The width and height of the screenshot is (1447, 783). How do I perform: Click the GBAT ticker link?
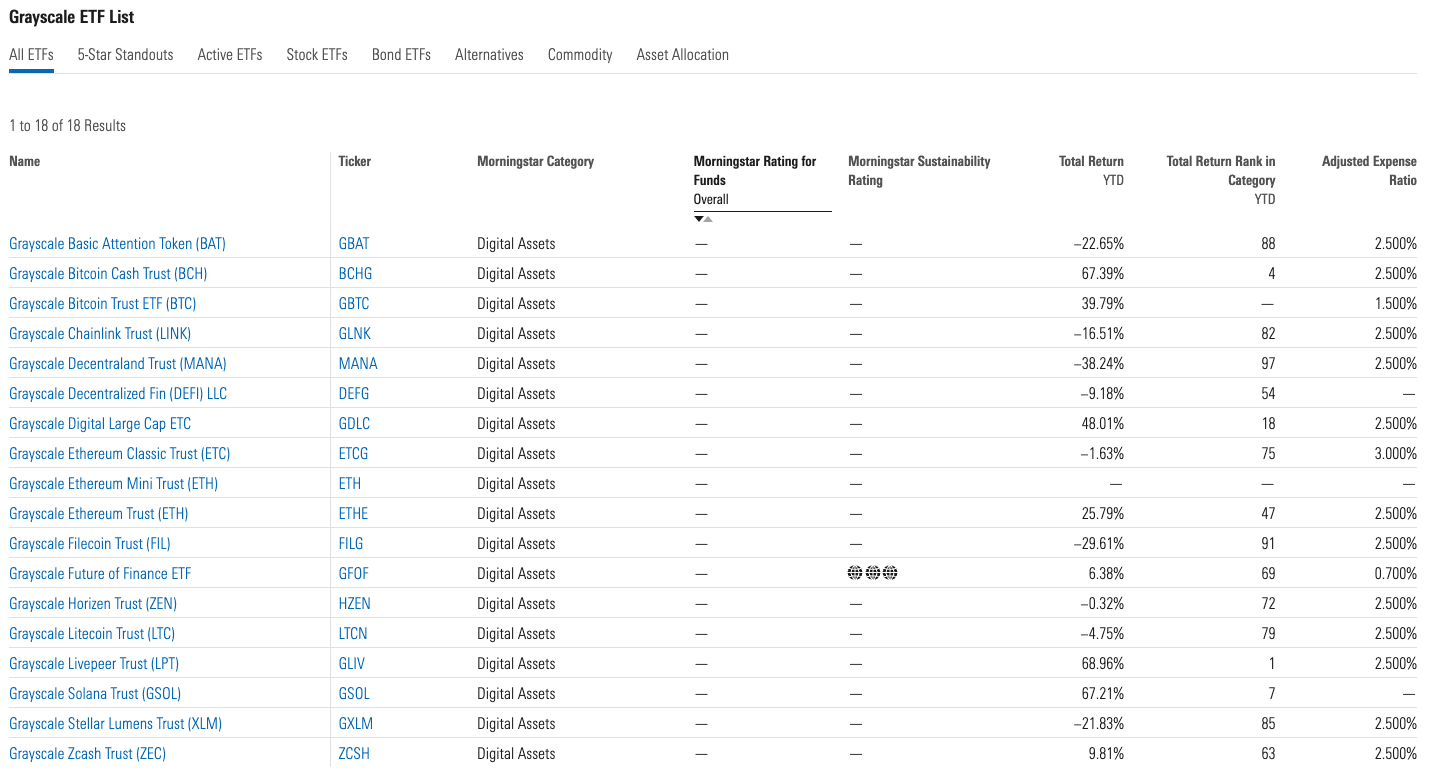(355, 244)
